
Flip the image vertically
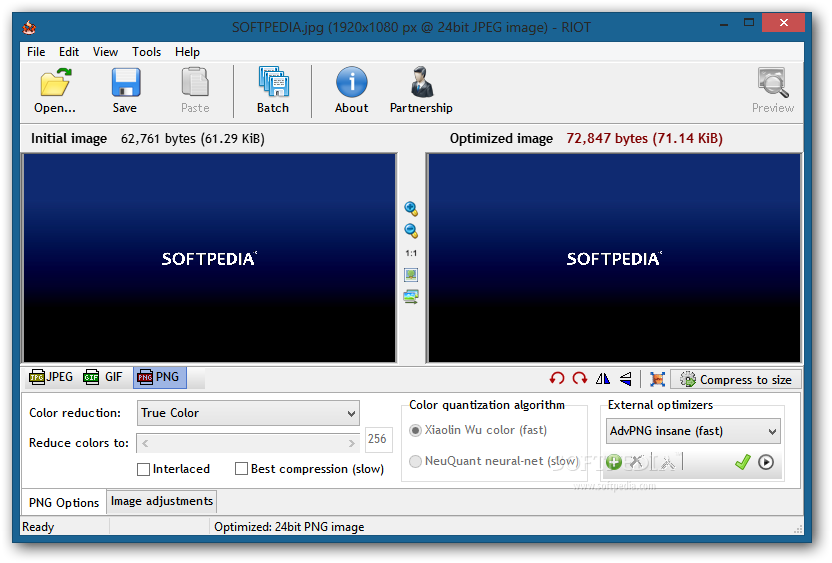[626, 379]
